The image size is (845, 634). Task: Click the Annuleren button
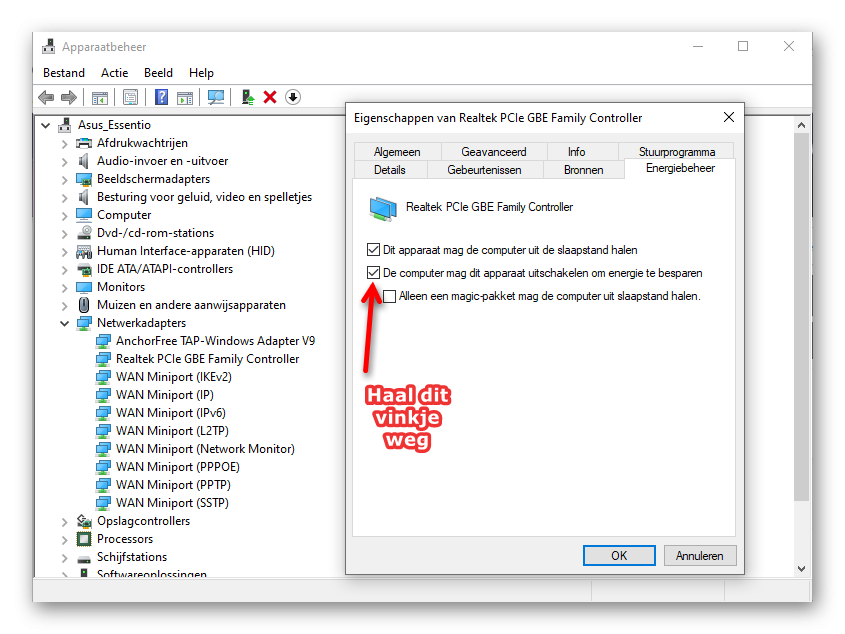click(x=699, y=555)
